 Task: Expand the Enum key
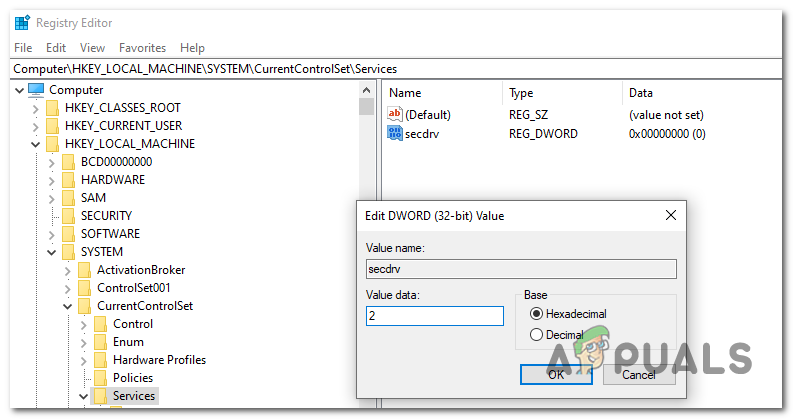[84, 343]
